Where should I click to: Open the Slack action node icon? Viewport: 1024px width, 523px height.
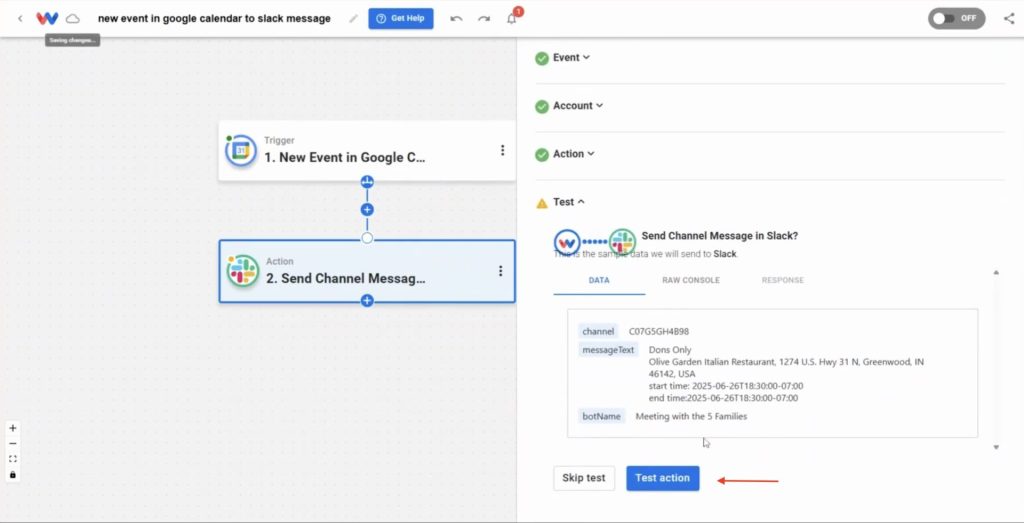click(x=243, y=271)
